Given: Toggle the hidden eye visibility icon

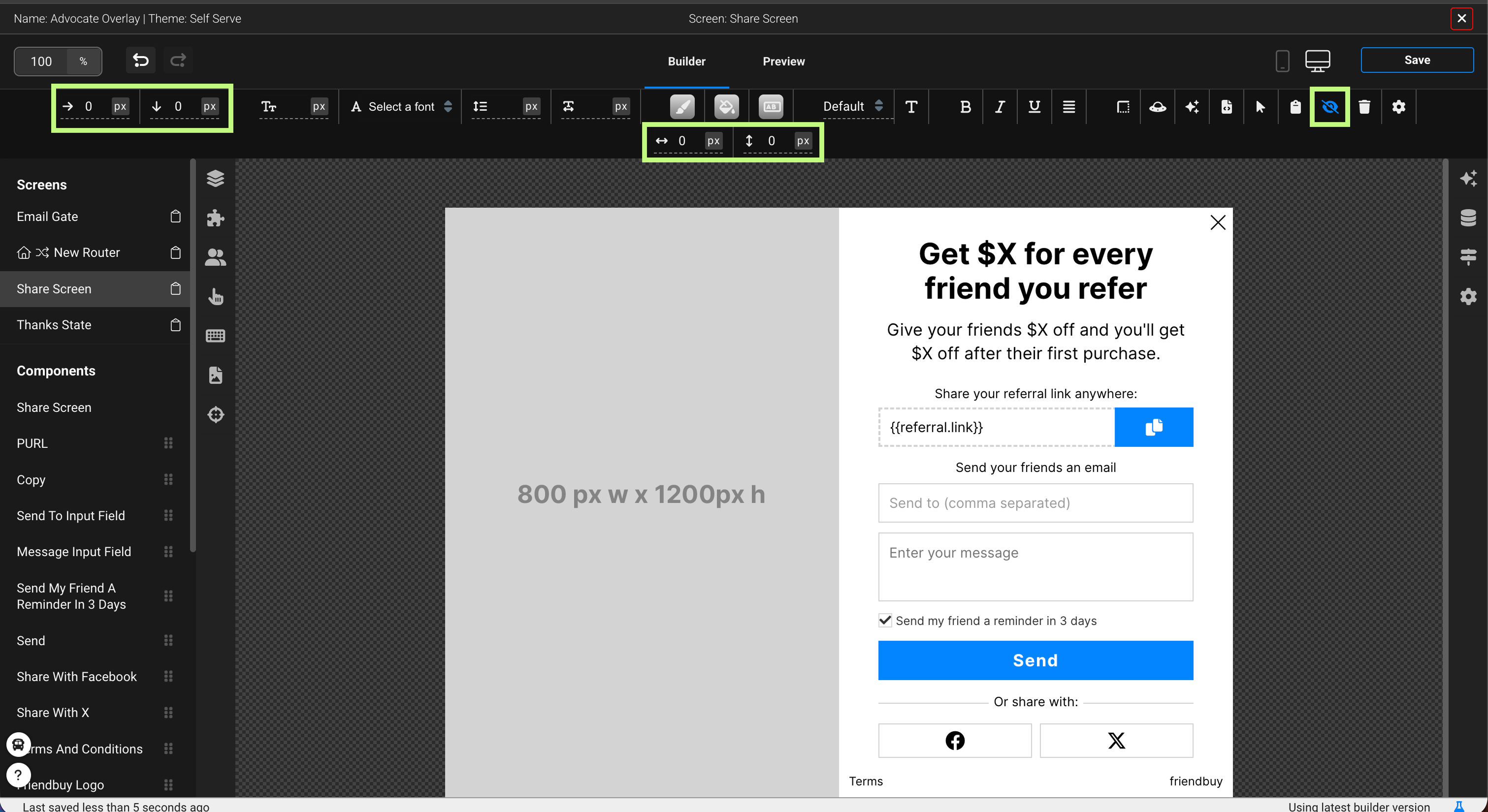Looking at the screenshot, I should pos(1329,107).
